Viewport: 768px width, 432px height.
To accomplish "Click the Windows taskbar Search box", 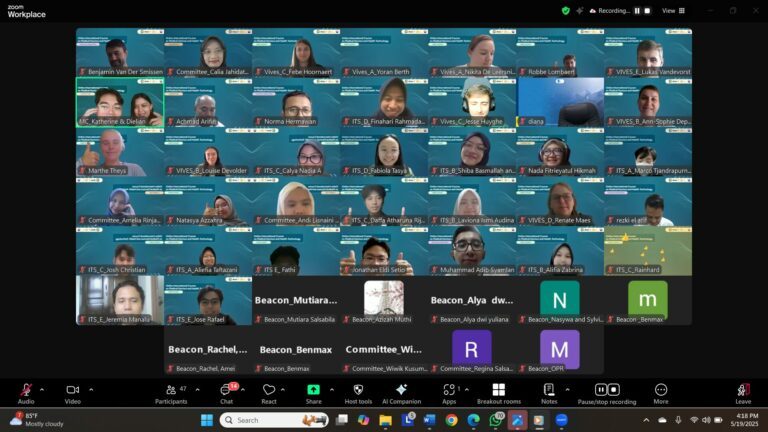I will tap(273, 420).
